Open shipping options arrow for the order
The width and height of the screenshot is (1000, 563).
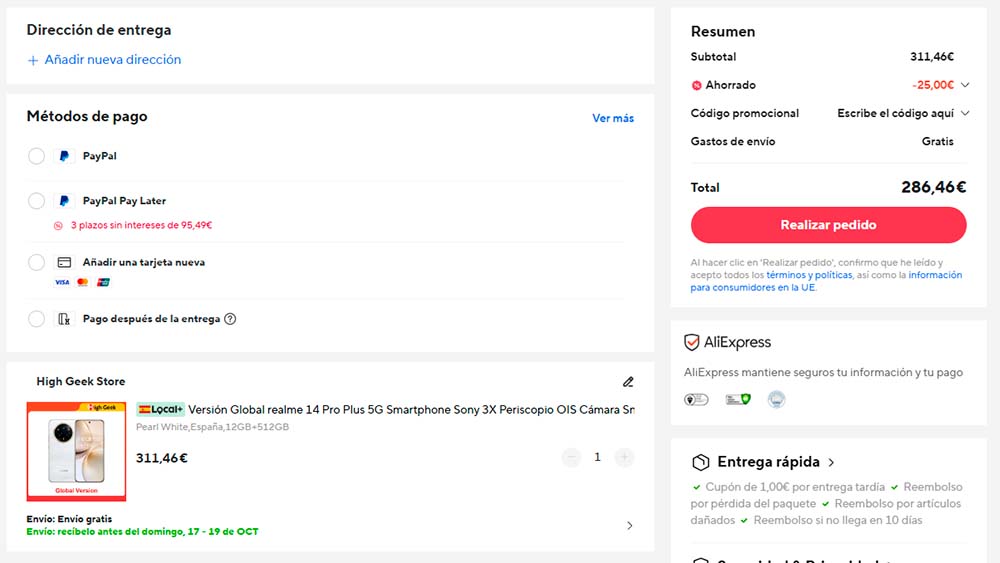click(x=629, y=525)
